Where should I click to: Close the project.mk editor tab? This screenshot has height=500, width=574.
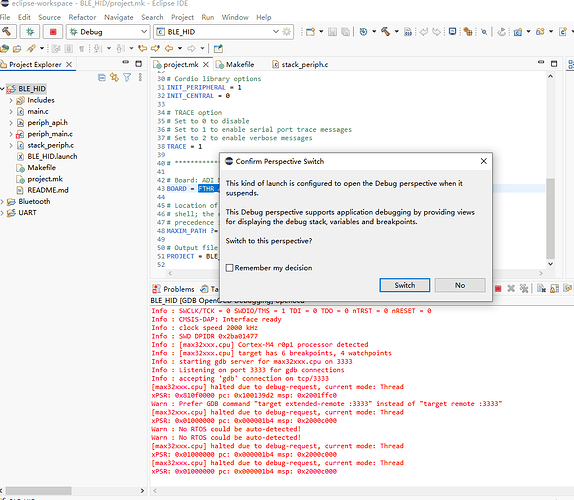206,64
